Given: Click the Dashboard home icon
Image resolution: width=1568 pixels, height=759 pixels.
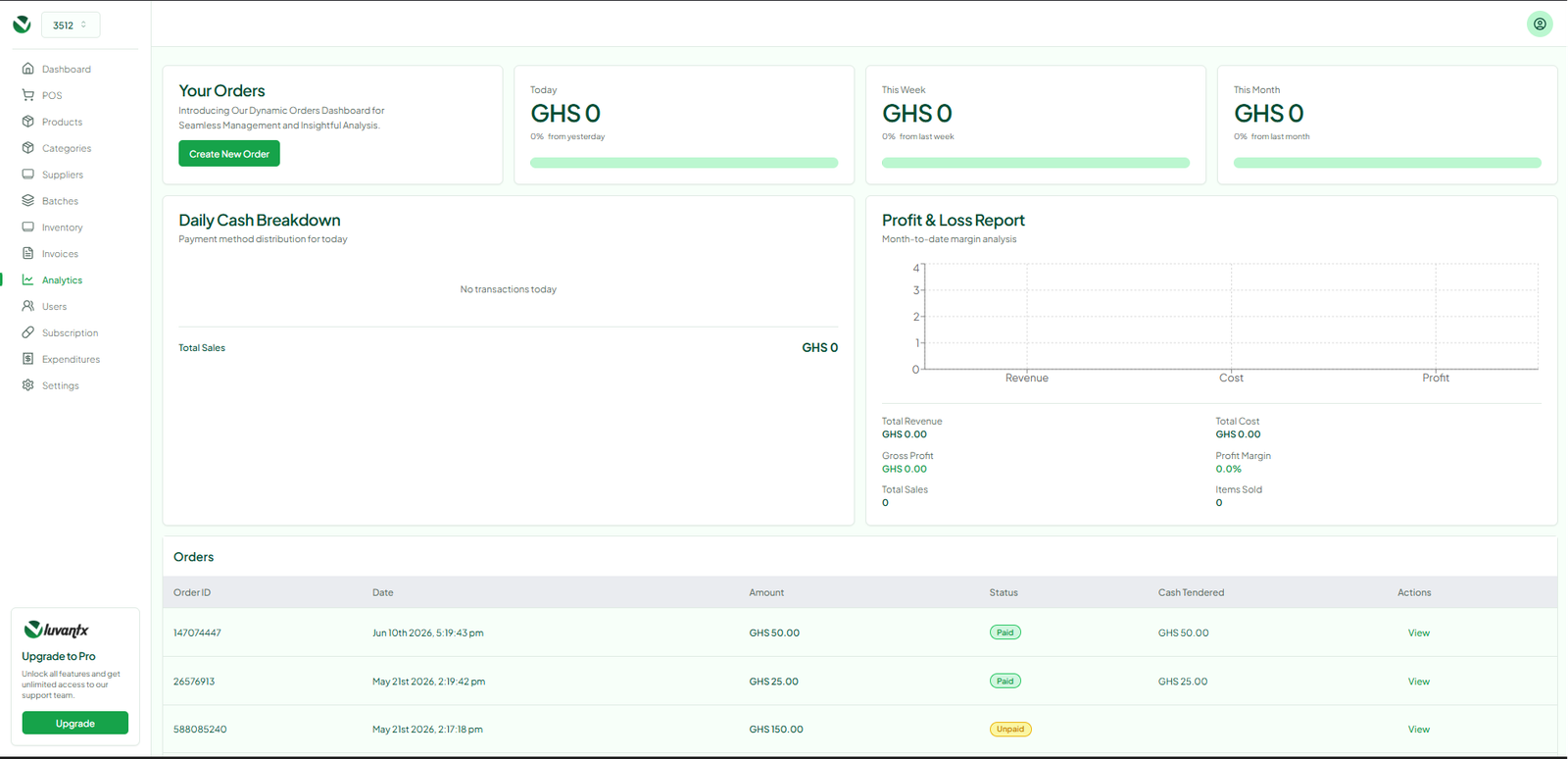Looking at the screenshot, I should [x=28, y=69].
